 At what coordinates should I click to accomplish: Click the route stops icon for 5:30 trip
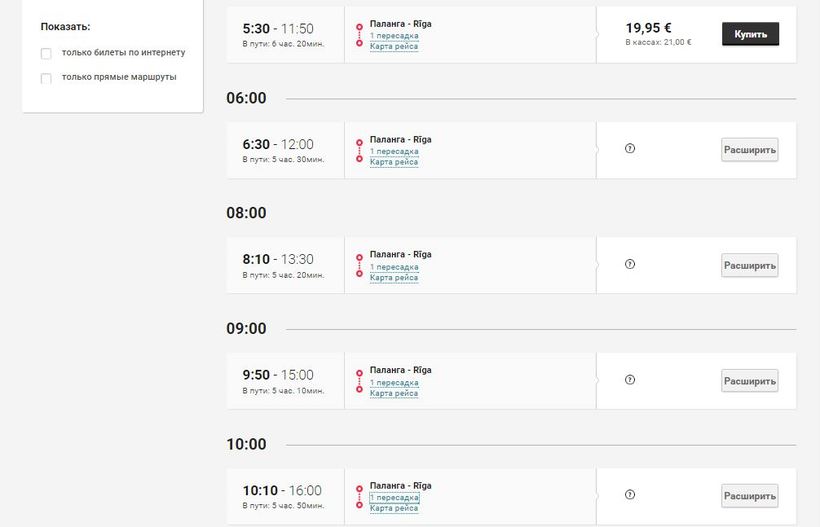click(x=359, y=34)
